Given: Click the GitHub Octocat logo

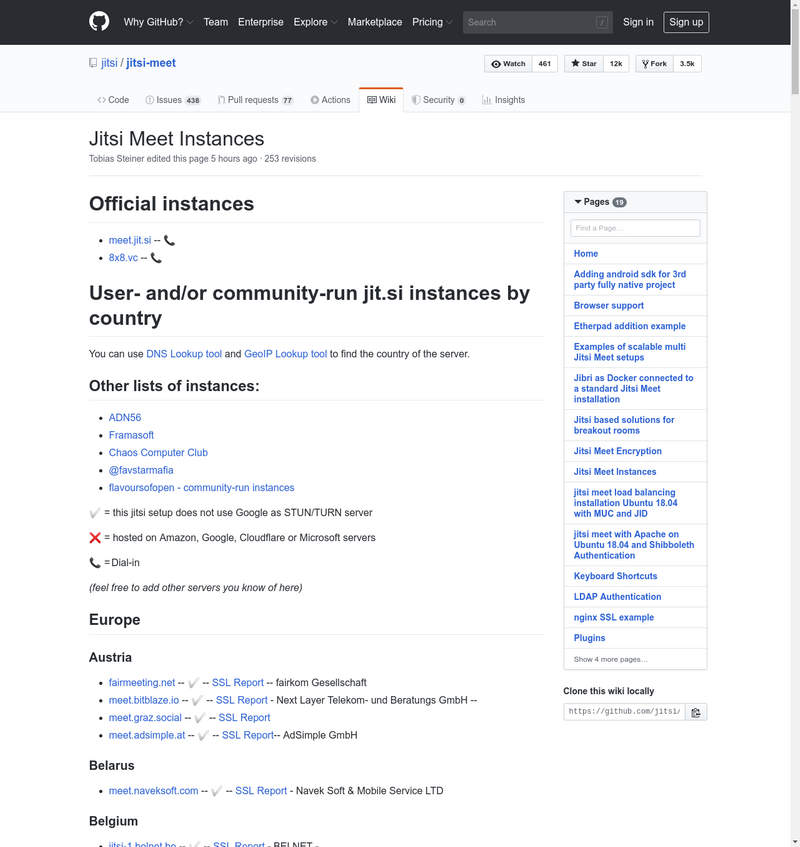Looking at the screenshot, I should click(99, 22).
